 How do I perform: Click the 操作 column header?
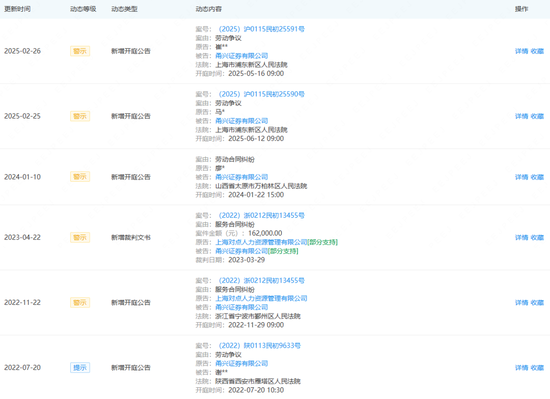522,9
